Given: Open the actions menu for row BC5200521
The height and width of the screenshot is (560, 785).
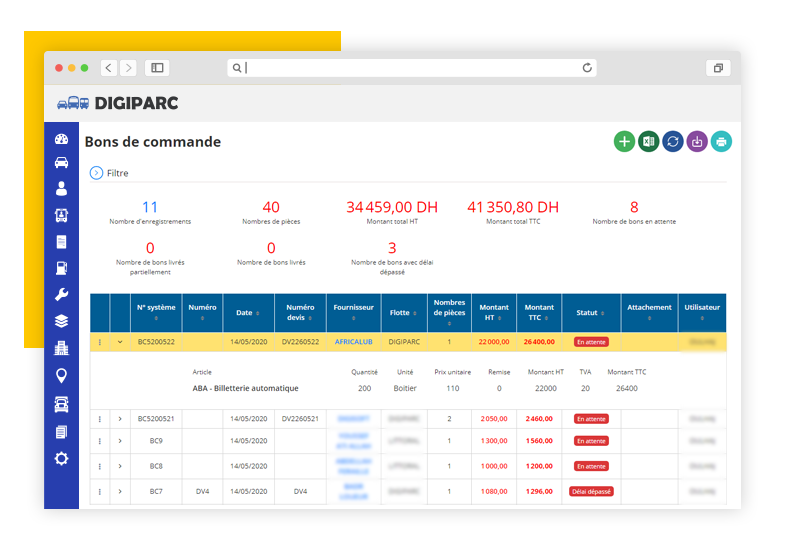Looking at the screenshot, I should coord(100,419).
